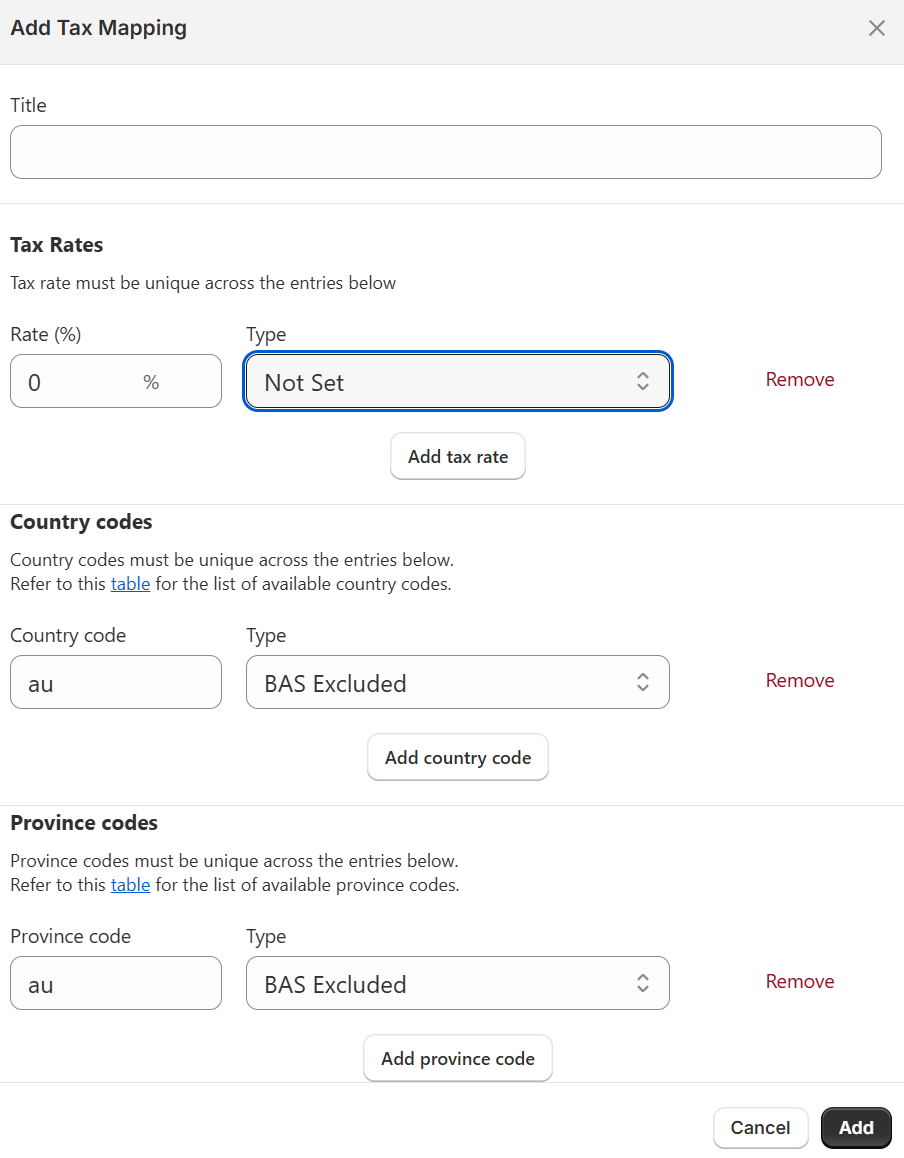This screenshot has height=1158, width=904.
Task: Remove the province code entry
Action: [x=800, y=981]
